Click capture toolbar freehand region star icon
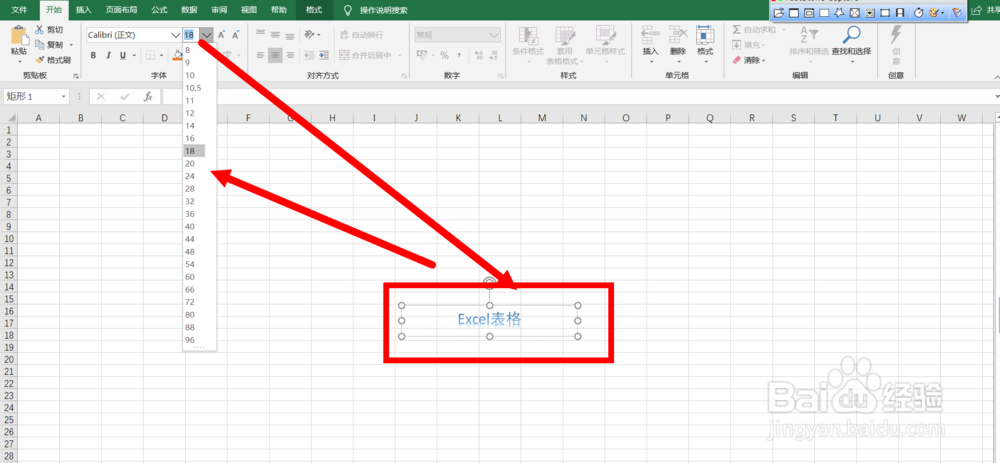The height and width of the screenshot is (463, 1000). pyautogui.click(x=840, y=12)
